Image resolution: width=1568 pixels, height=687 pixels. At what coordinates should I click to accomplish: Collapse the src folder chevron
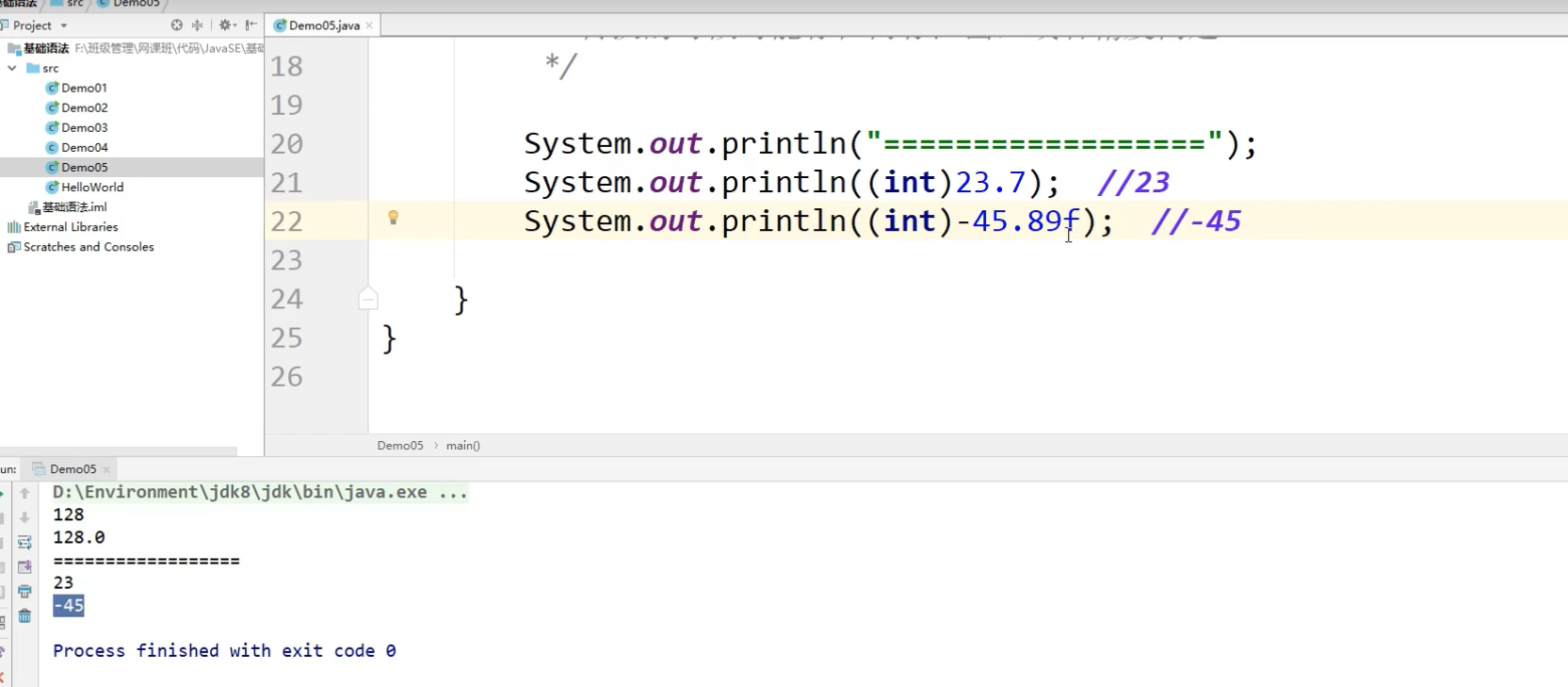(12, 68)
